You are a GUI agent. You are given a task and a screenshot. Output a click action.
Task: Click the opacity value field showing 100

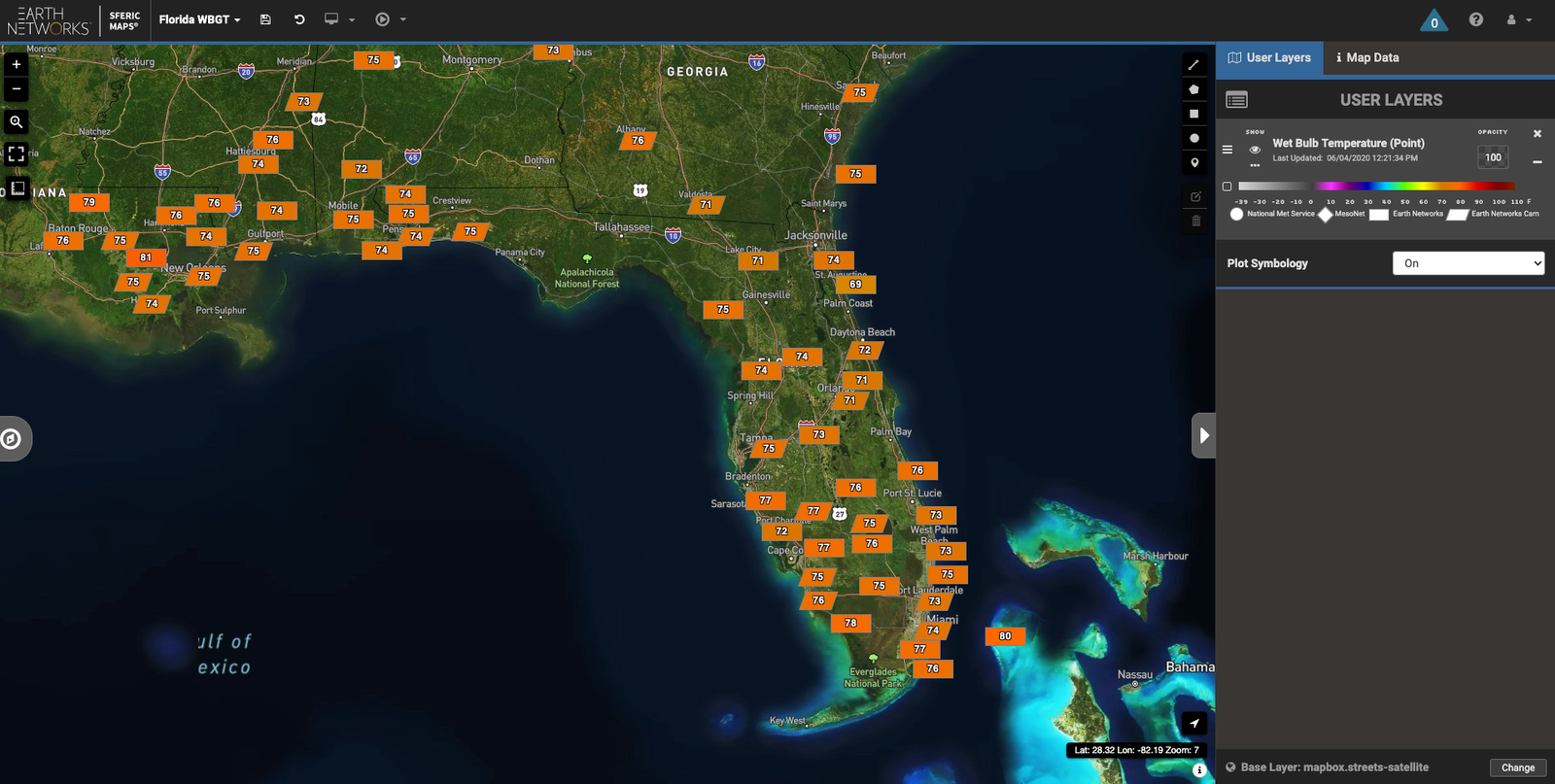(x=1493, y=157)
